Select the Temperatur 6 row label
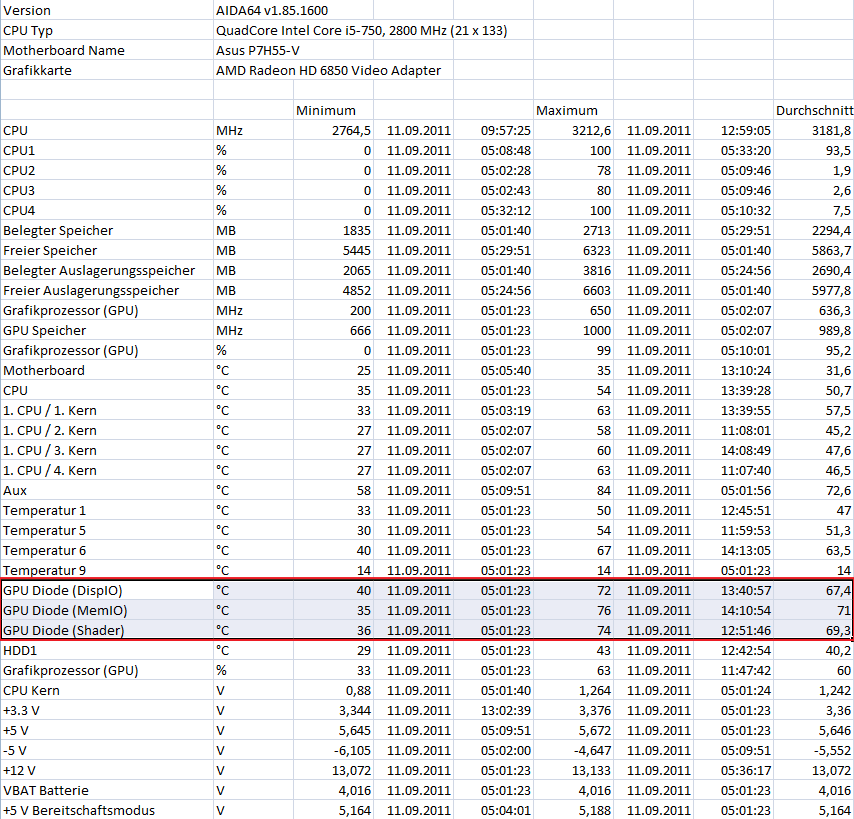The image size is (854, 819). [44, 551]
